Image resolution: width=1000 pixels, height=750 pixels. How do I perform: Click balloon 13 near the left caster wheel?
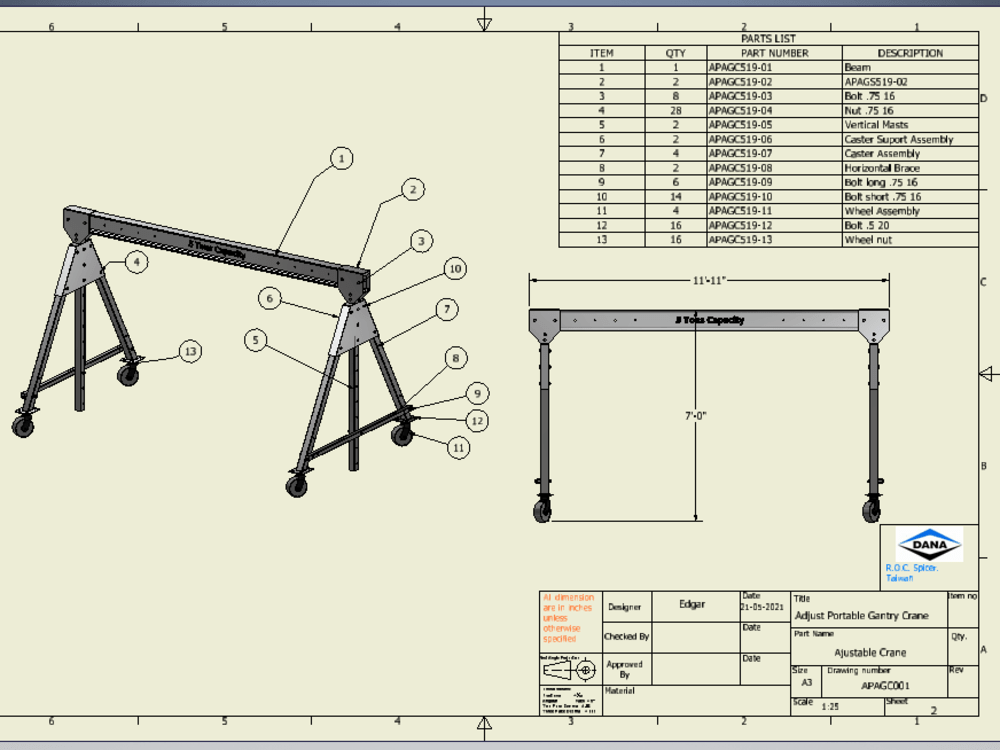pos(190,352)
